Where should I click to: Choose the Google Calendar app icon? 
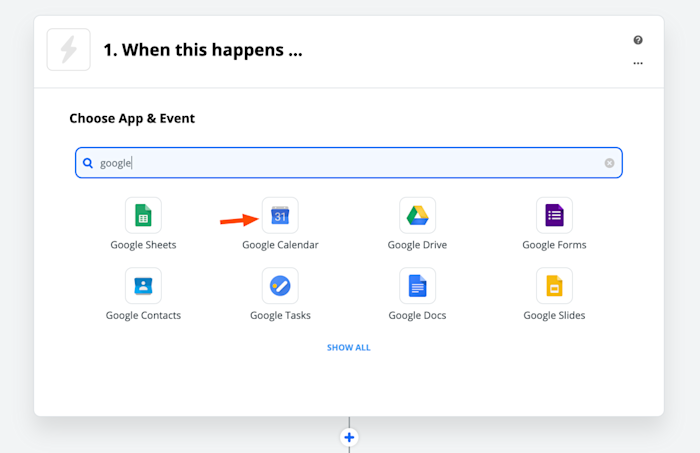[x=280, y=216]
